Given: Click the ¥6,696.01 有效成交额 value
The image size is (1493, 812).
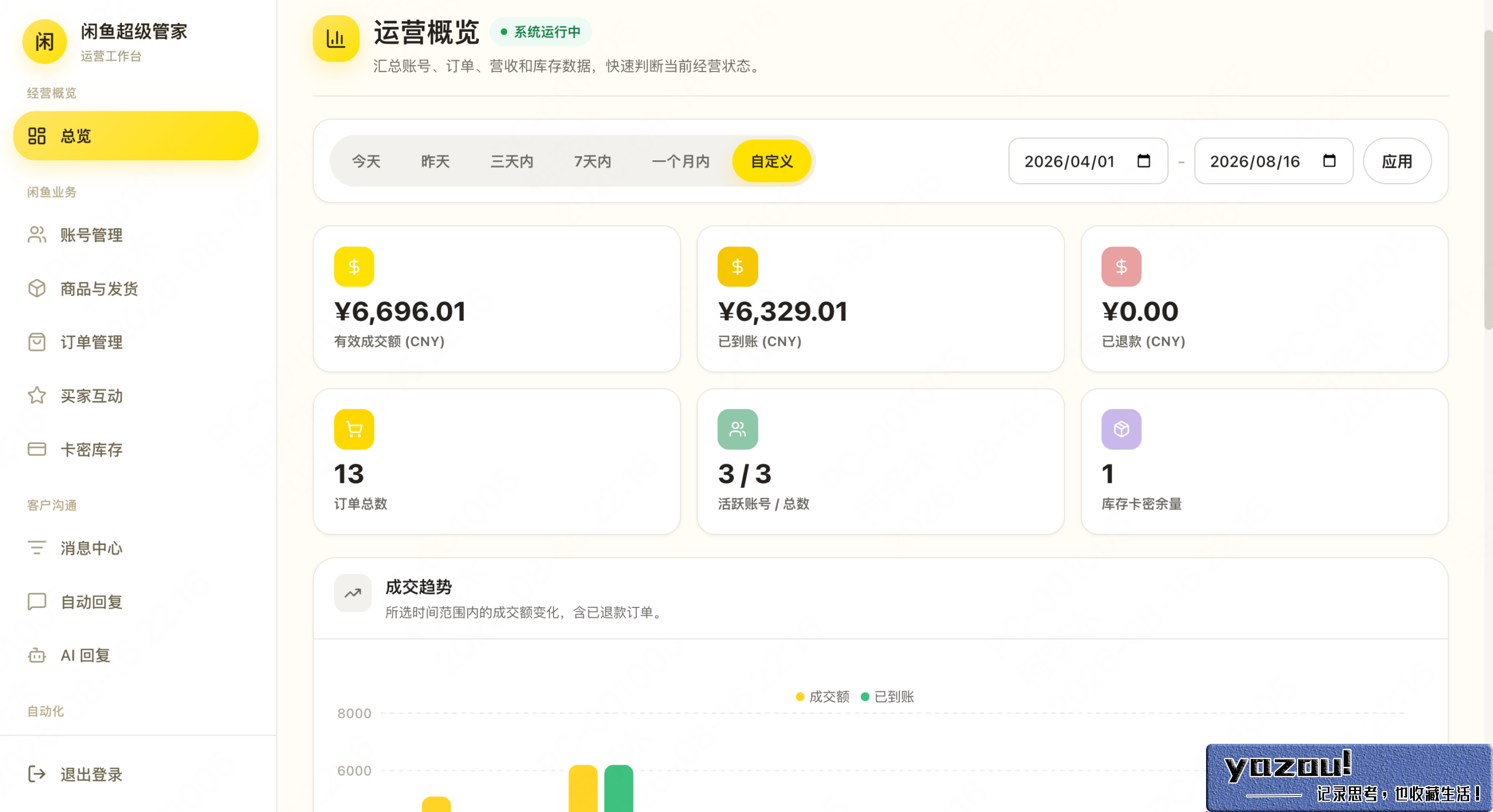Looking at the screenshot, I should (x=400, y=311).
